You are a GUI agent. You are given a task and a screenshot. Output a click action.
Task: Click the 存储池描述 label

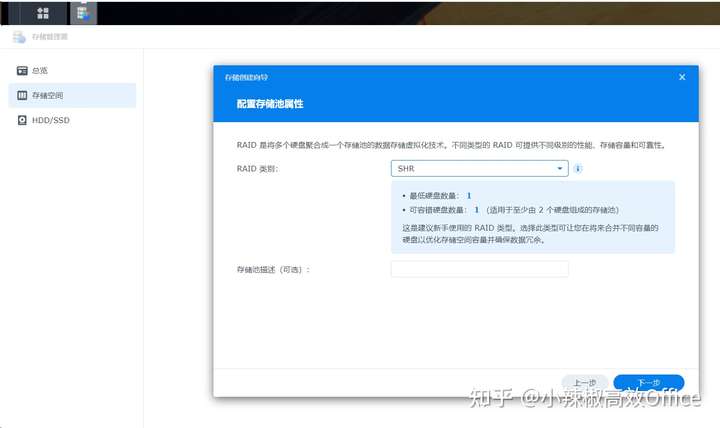tap(273, 270)
